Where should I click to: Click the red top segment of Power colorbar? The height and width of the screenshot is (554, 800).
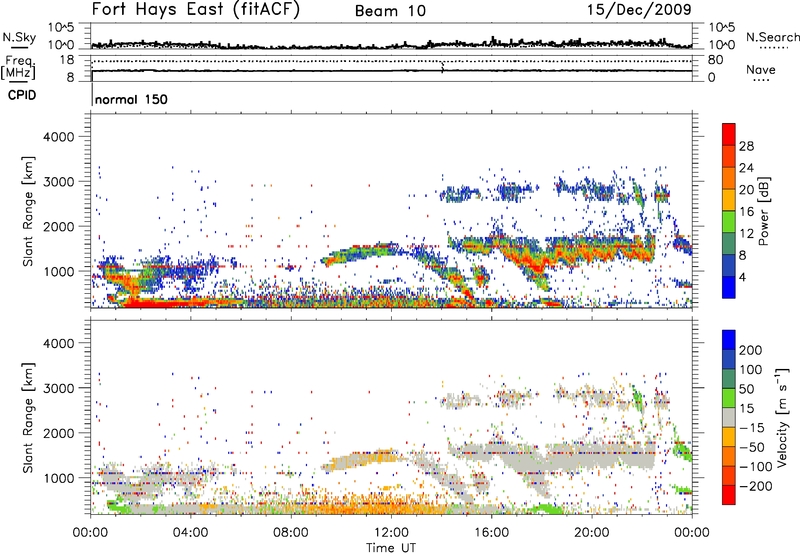tap(729, 134)
